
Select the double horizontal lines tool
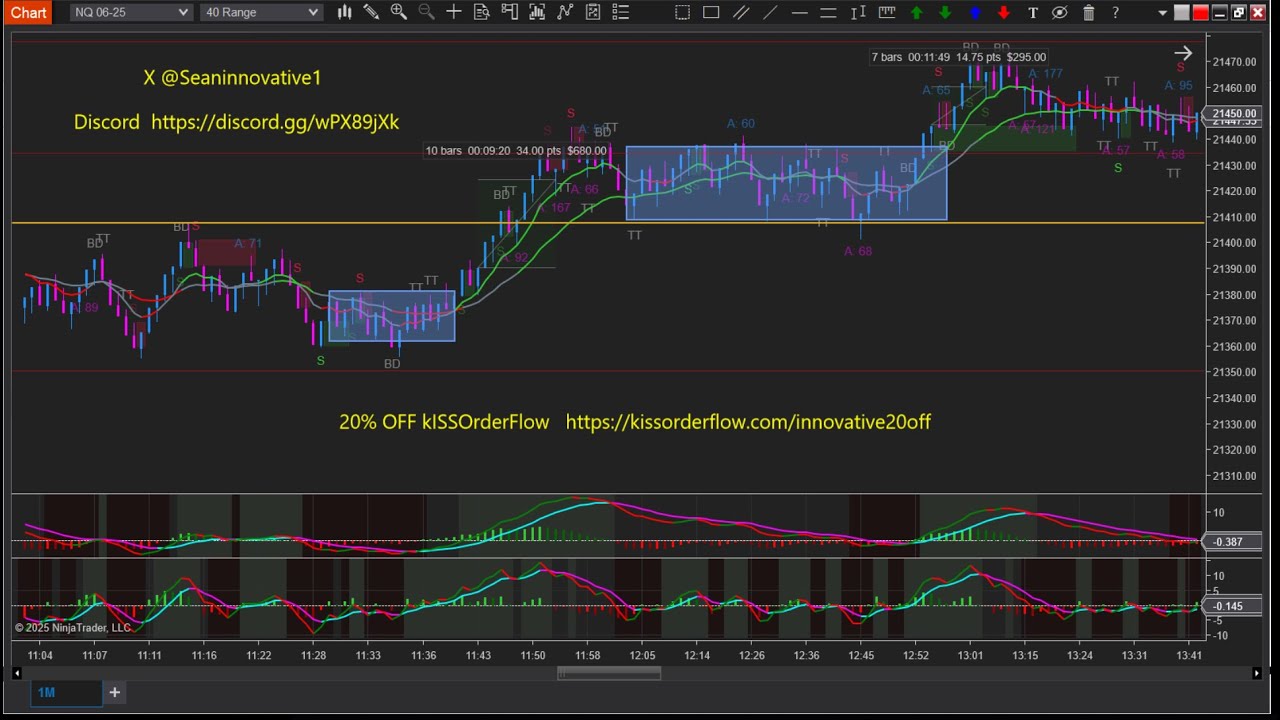[828, 12]
